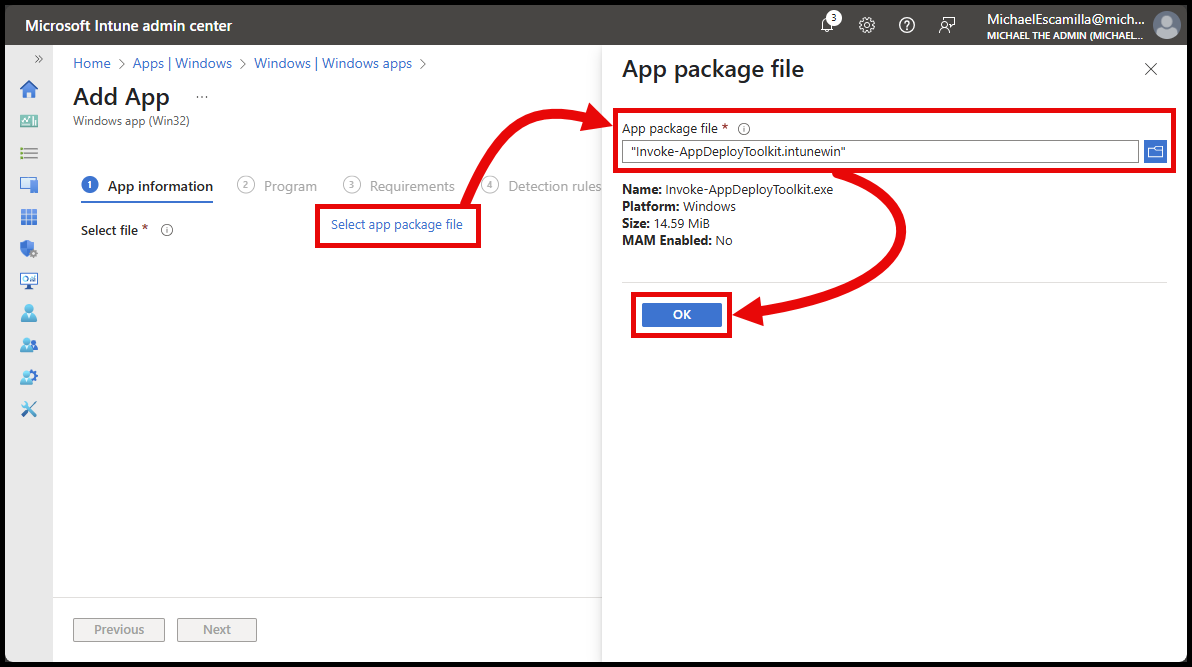Open the Dashboard icon in sidebar
The image size is (1192, 667).
pyautogui.click(x=29, y=121)
